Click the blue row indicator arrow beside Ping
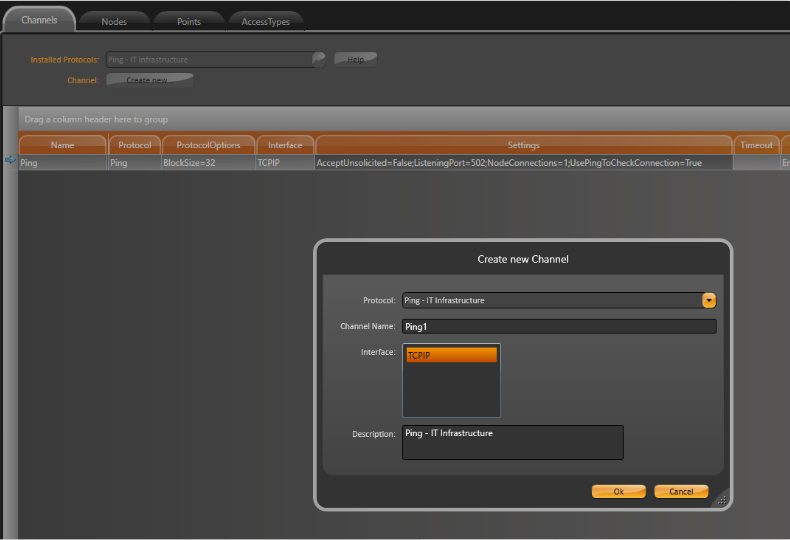The width and height of the screenshot is (790, 540). click(x=10, y=161)
